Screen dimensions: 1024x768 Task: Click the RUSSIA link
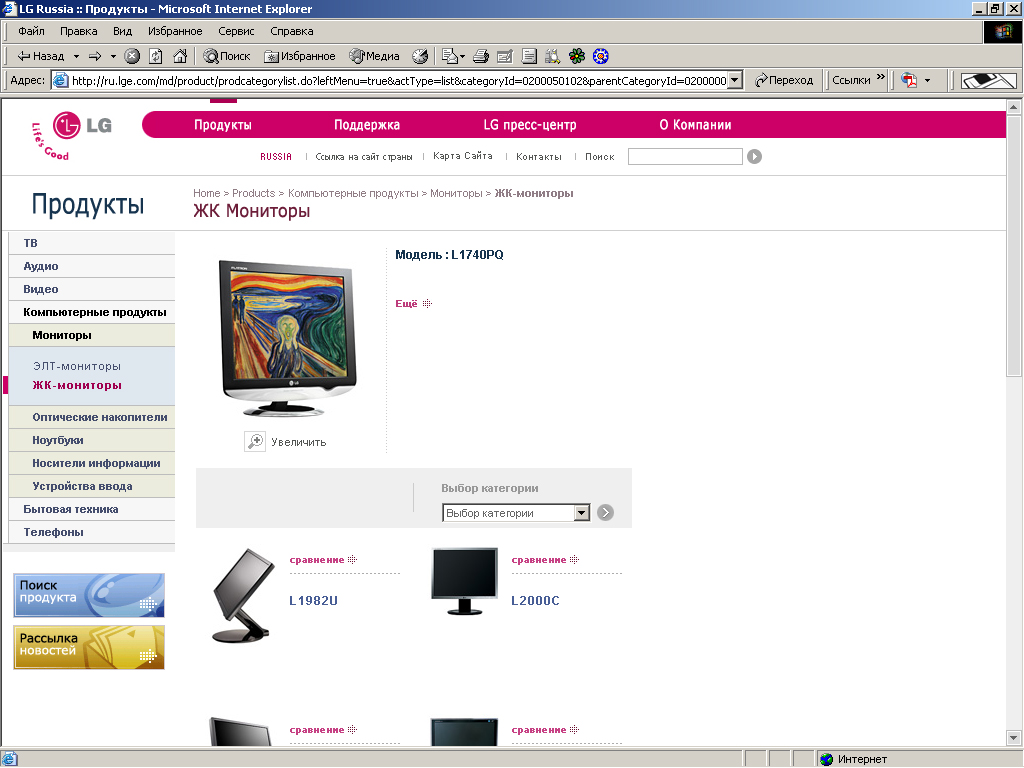pyautogui.click(x=276, y=157)
